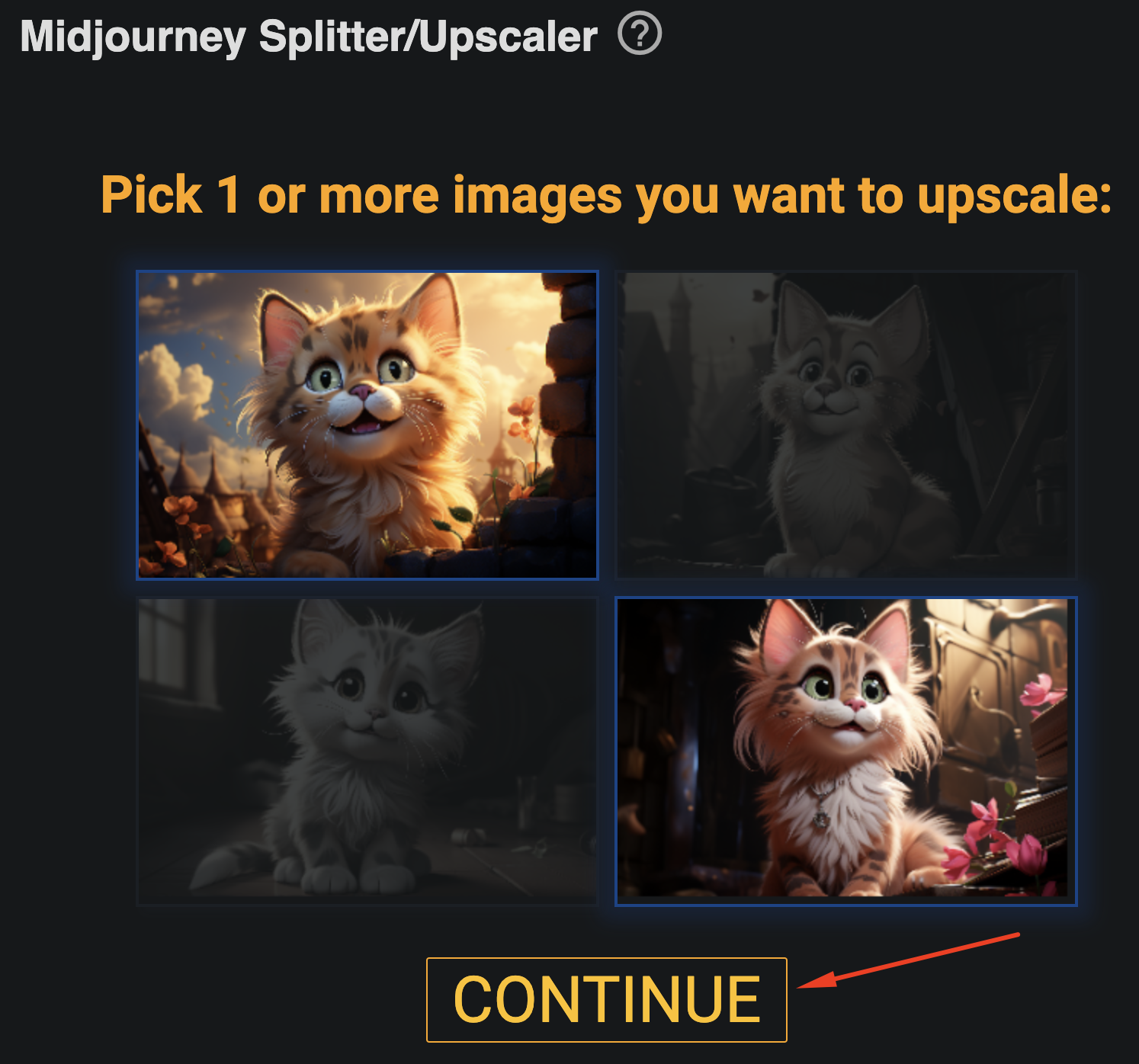1139x1064 pixels.
Task: Toggle the fourth image in the grid
Action: (846, 752)
